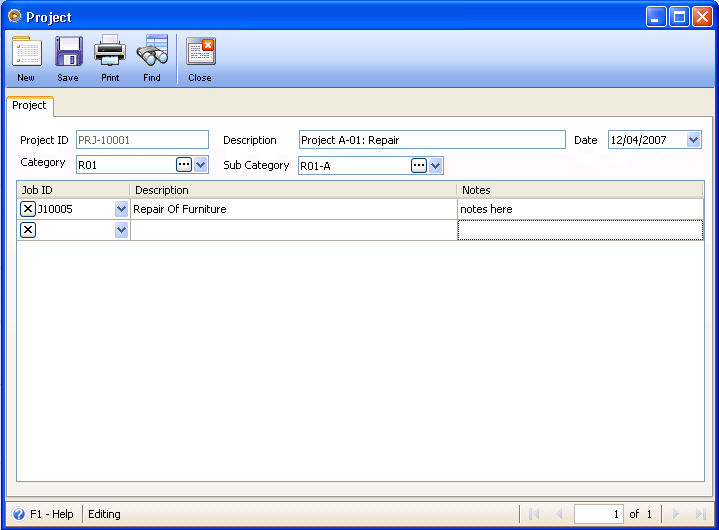The width and height of the screenshot is (719, 530).
Task: Open the Date picker dropdown
Action: [x=693, y=139]
